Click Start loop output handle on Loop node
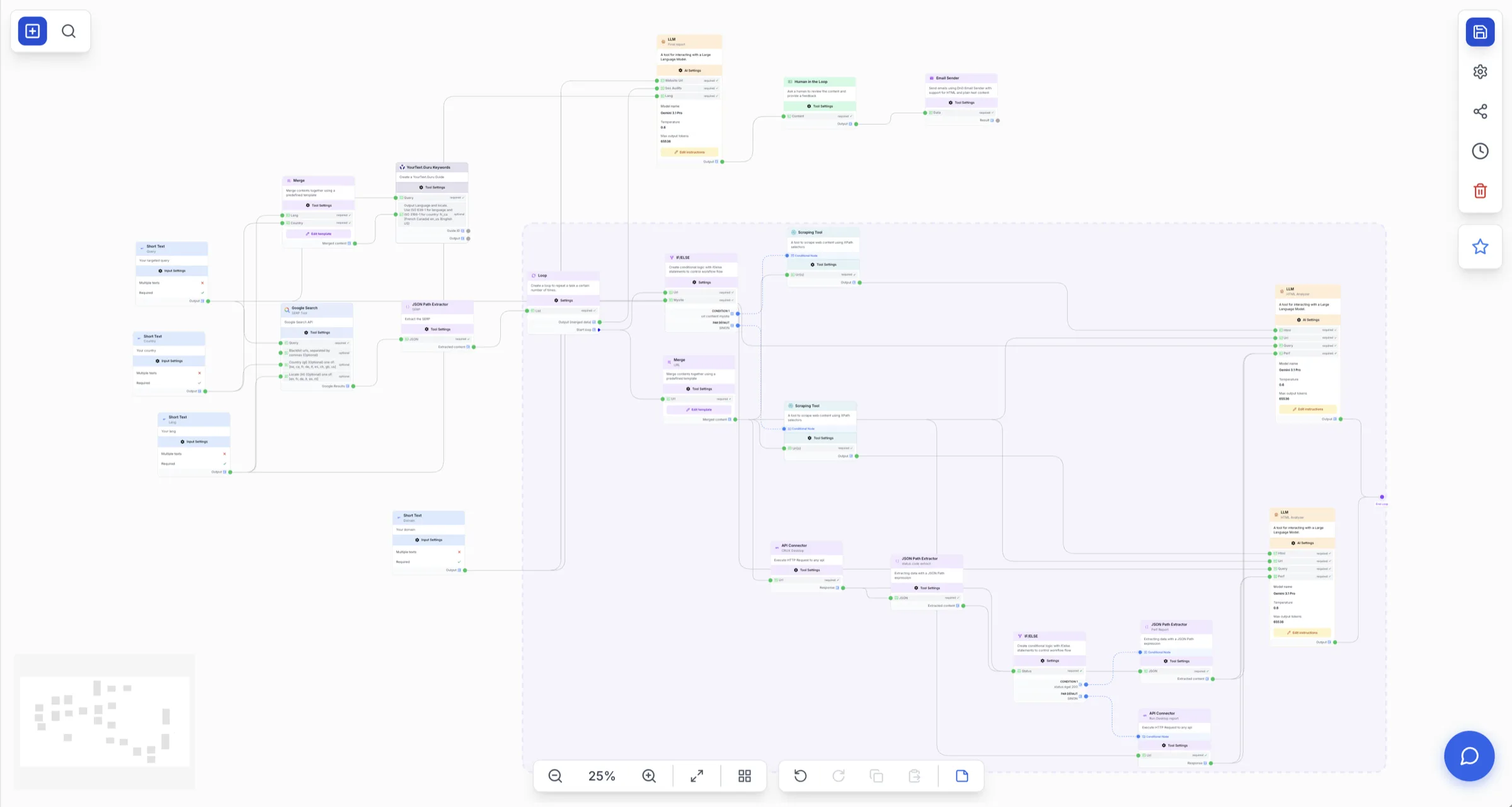Image resolution: width=1512 pixels, height=807 pixels. point(599,329)
